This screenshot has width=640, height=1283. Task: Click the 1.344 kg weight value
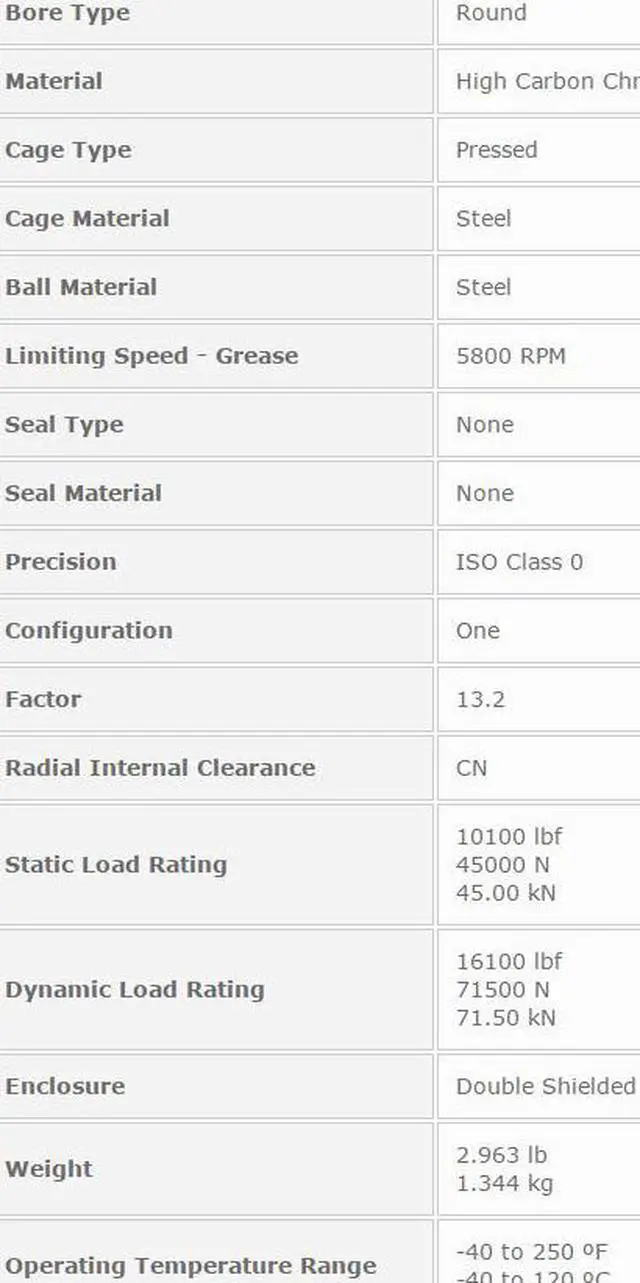(504, 1183)
